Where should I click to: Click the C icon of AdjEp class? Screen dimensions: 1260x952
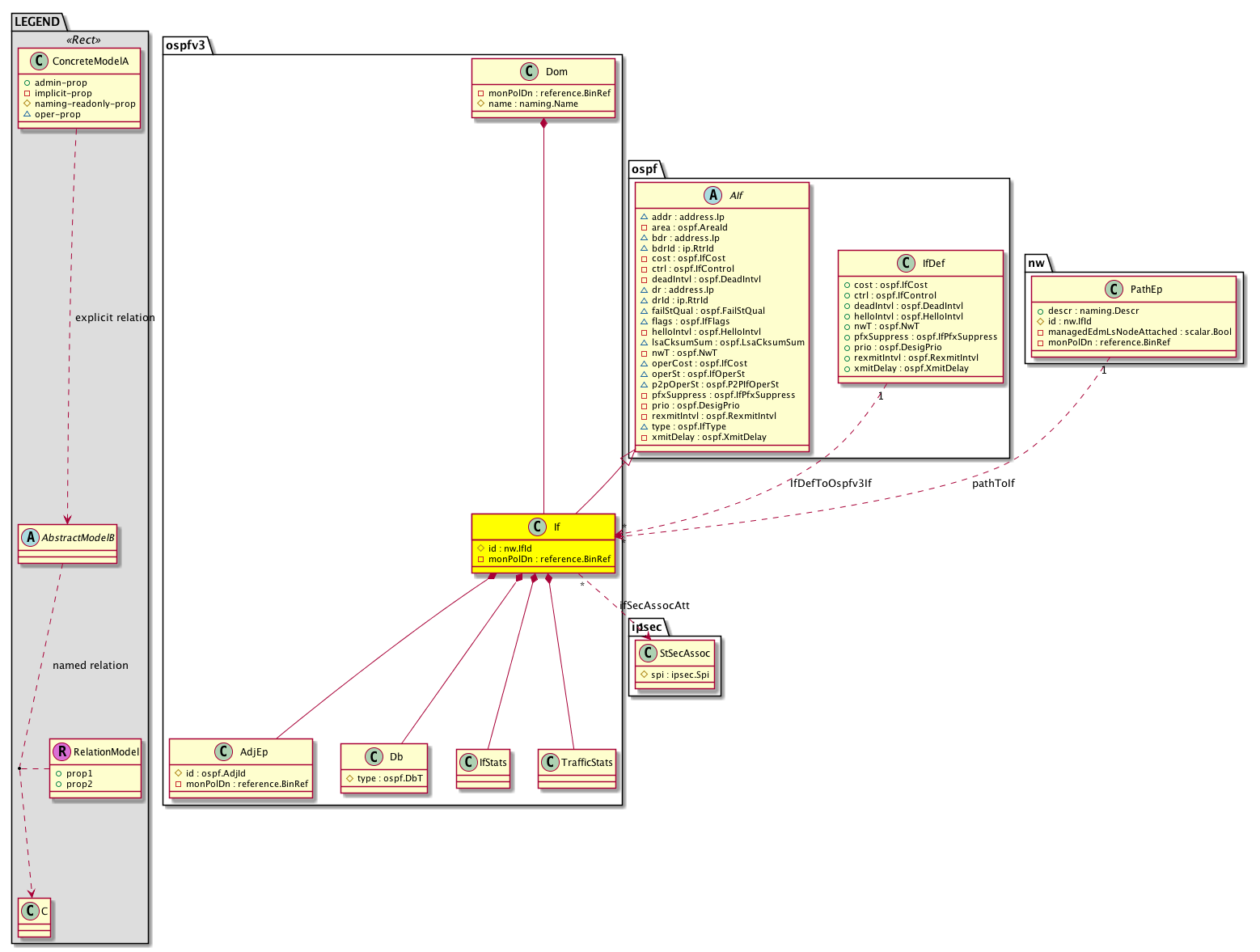223,752
